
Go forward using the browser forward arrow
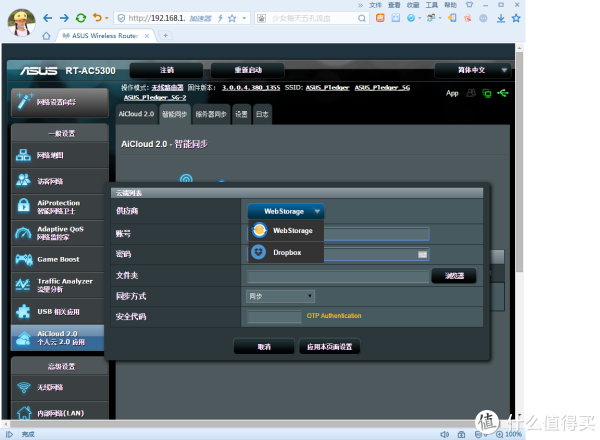click(x=64, y=18)
